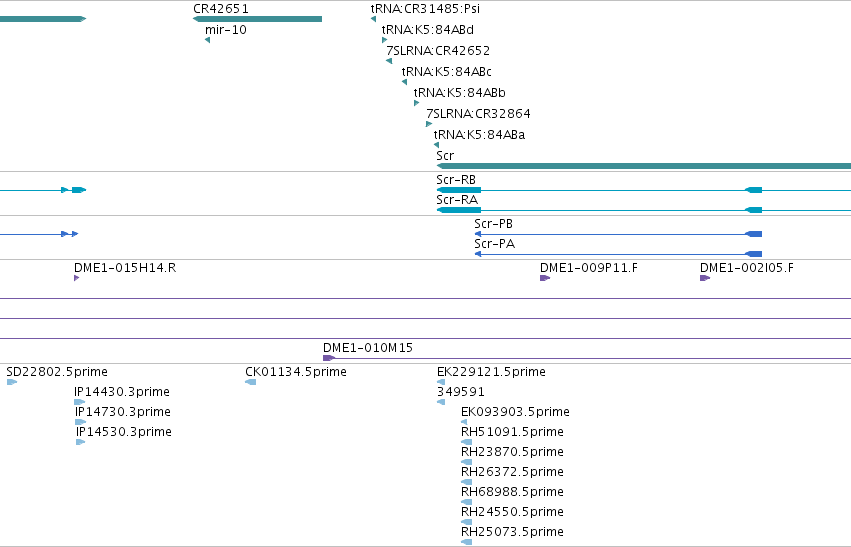The height and width of the screenshot is (547, 851).
Task: Select RH68988.5prime EST label
Action: (x=512, y=492)
